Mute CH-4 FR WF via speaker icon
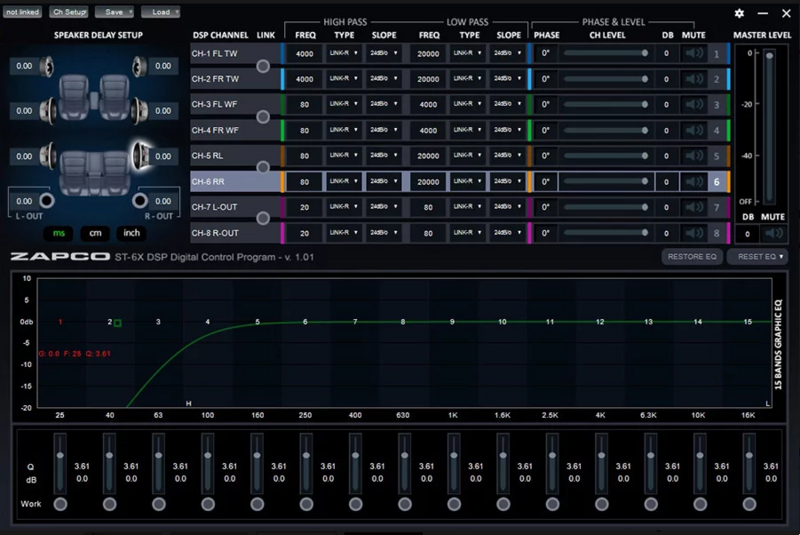800x535 pixels. (x=693, y=130)
